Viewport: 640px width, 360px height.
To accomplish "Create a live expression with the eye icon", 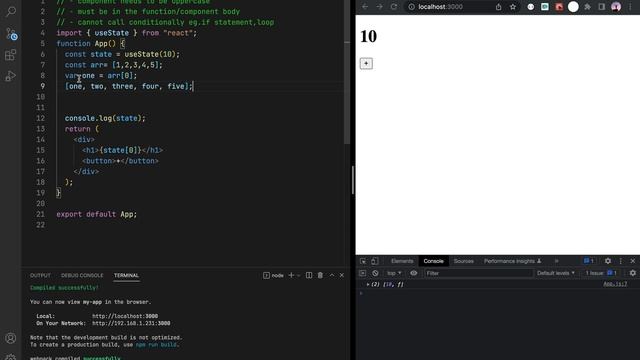I will pyautogui.click(x=413, y=273).
